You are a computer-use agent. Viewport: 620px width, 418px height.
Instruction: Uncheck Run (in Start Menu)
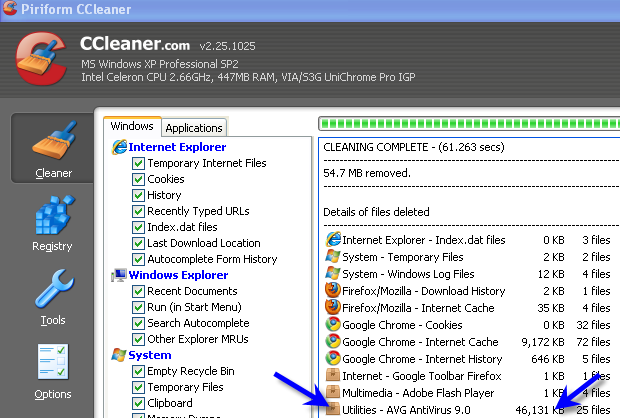[138, 307]
